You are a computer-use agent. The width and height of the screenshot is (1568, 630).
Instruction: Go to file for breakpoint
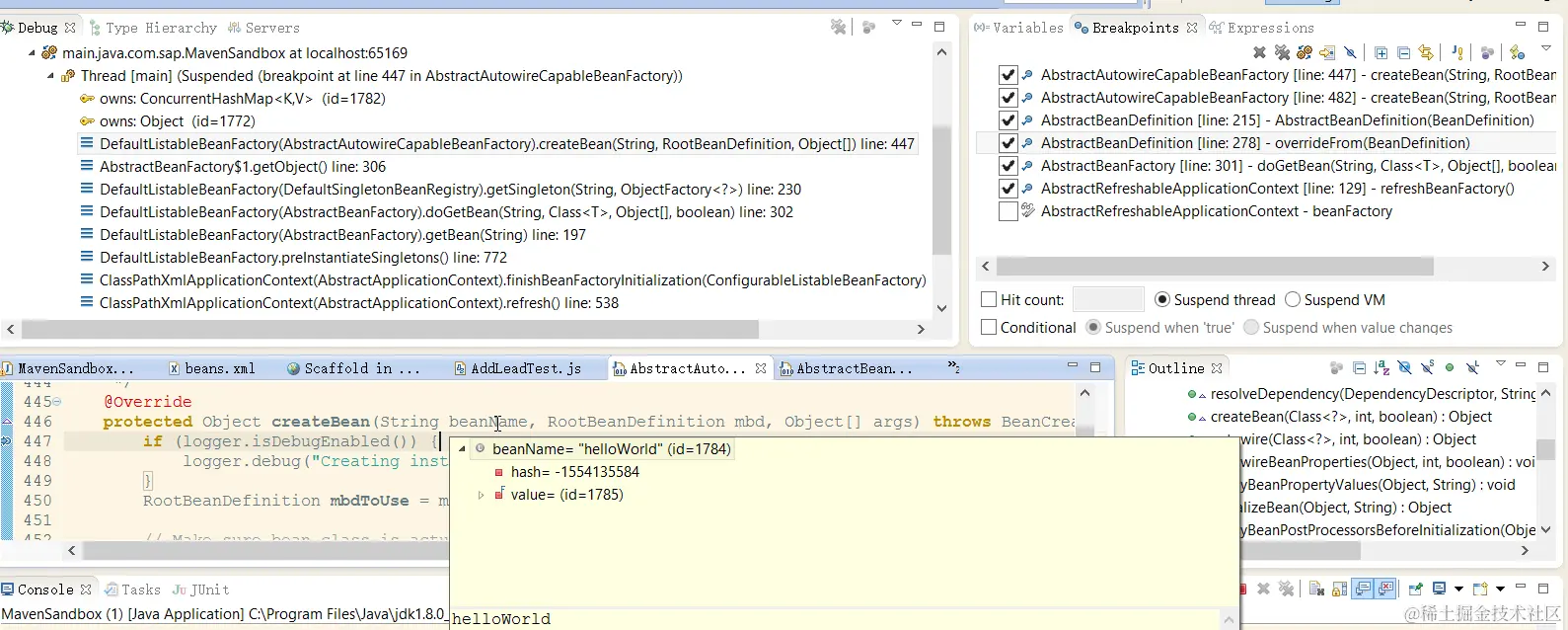click(1327, 52)
